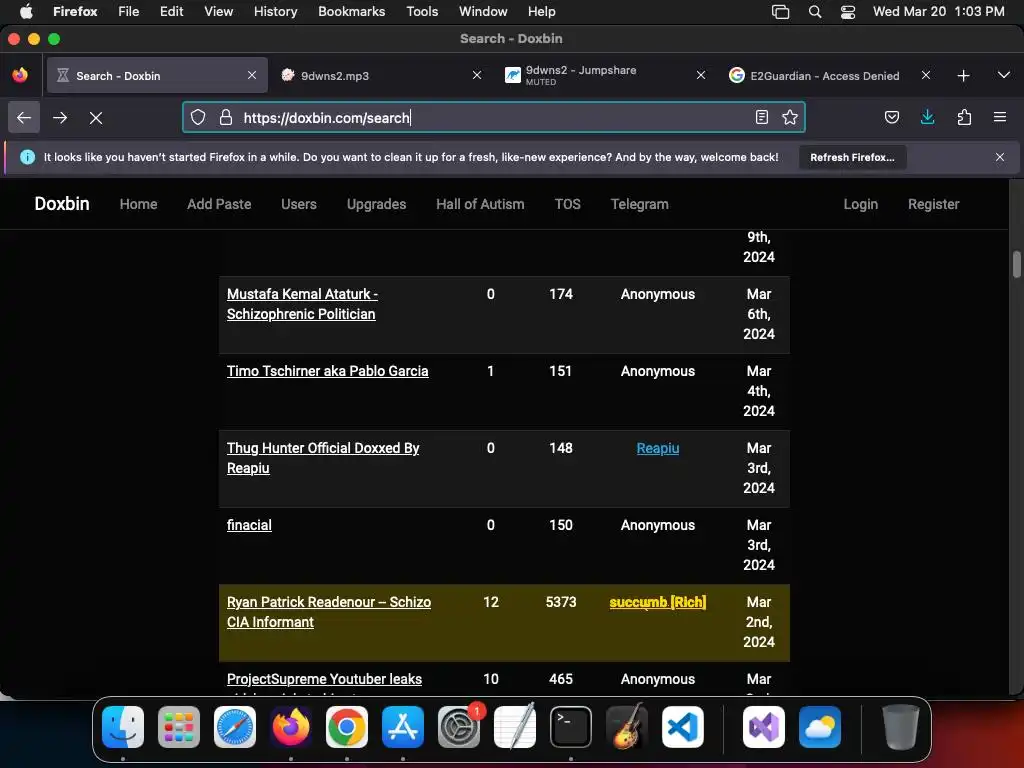Open App Store from the Dock
This screenshot has height=768, width=1024.
(x=403, y=727)
